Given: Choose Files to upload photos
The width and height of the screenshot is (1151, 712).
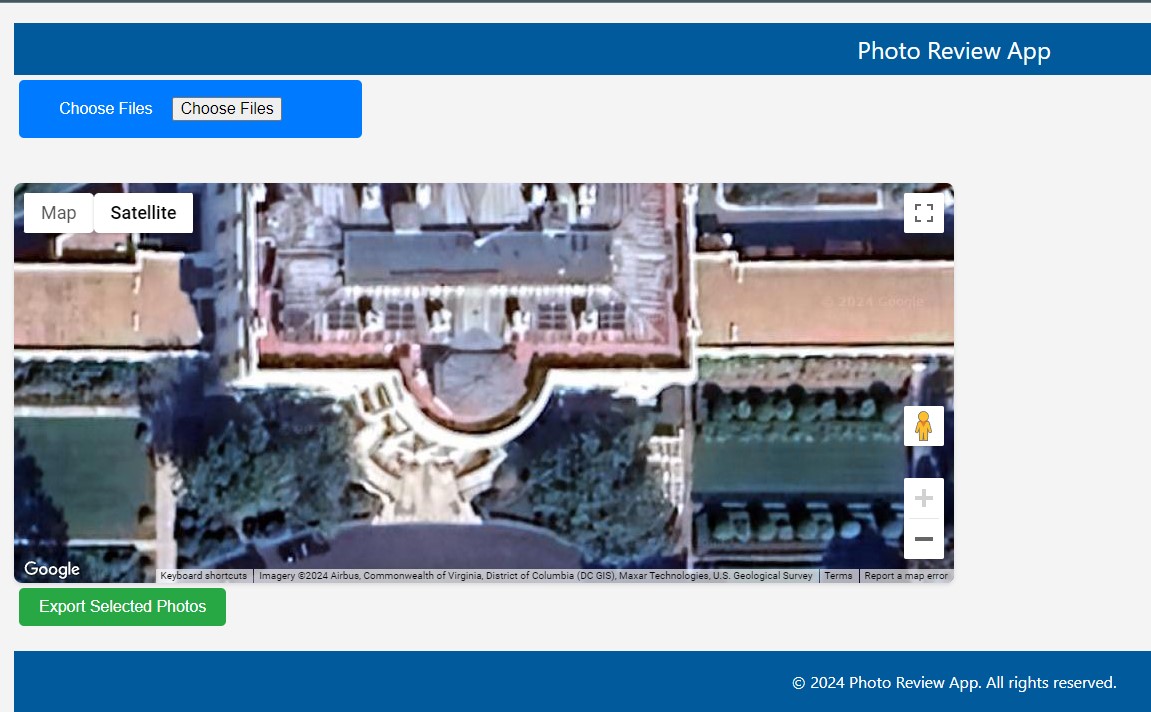Looking at the screenshot, I should 226,108.
